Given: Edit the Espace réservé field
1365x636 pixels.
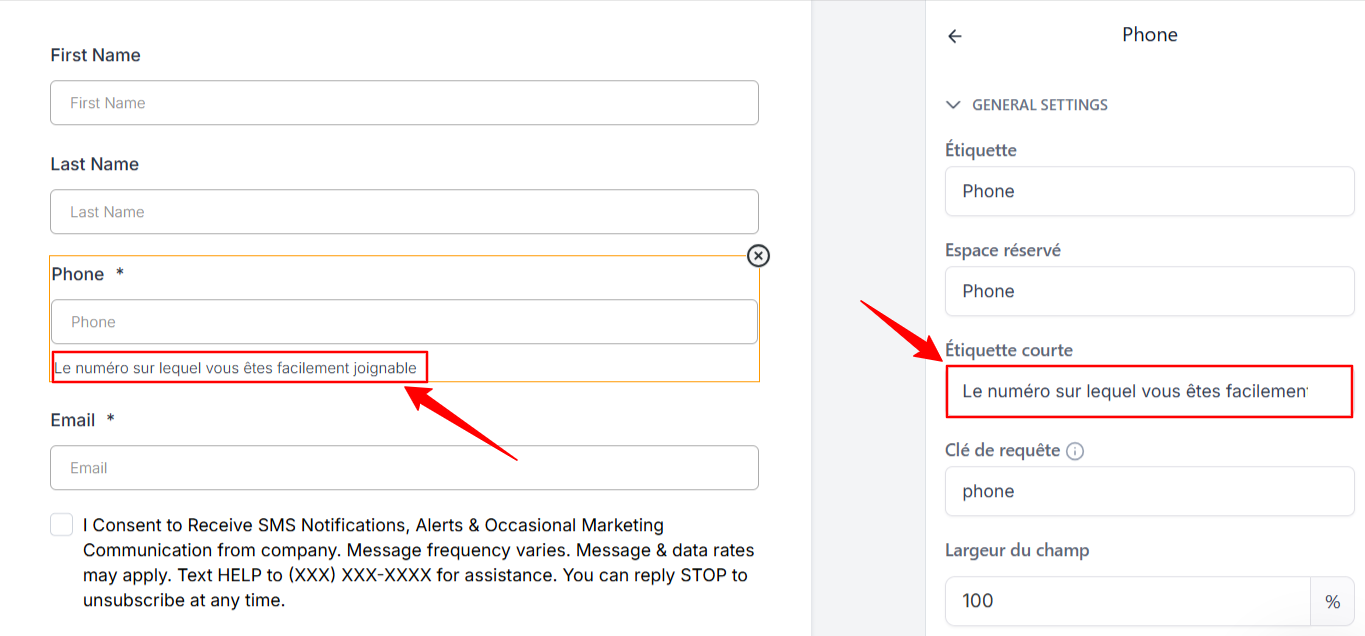Looking at the screenshot, I should pos(1150,291).
